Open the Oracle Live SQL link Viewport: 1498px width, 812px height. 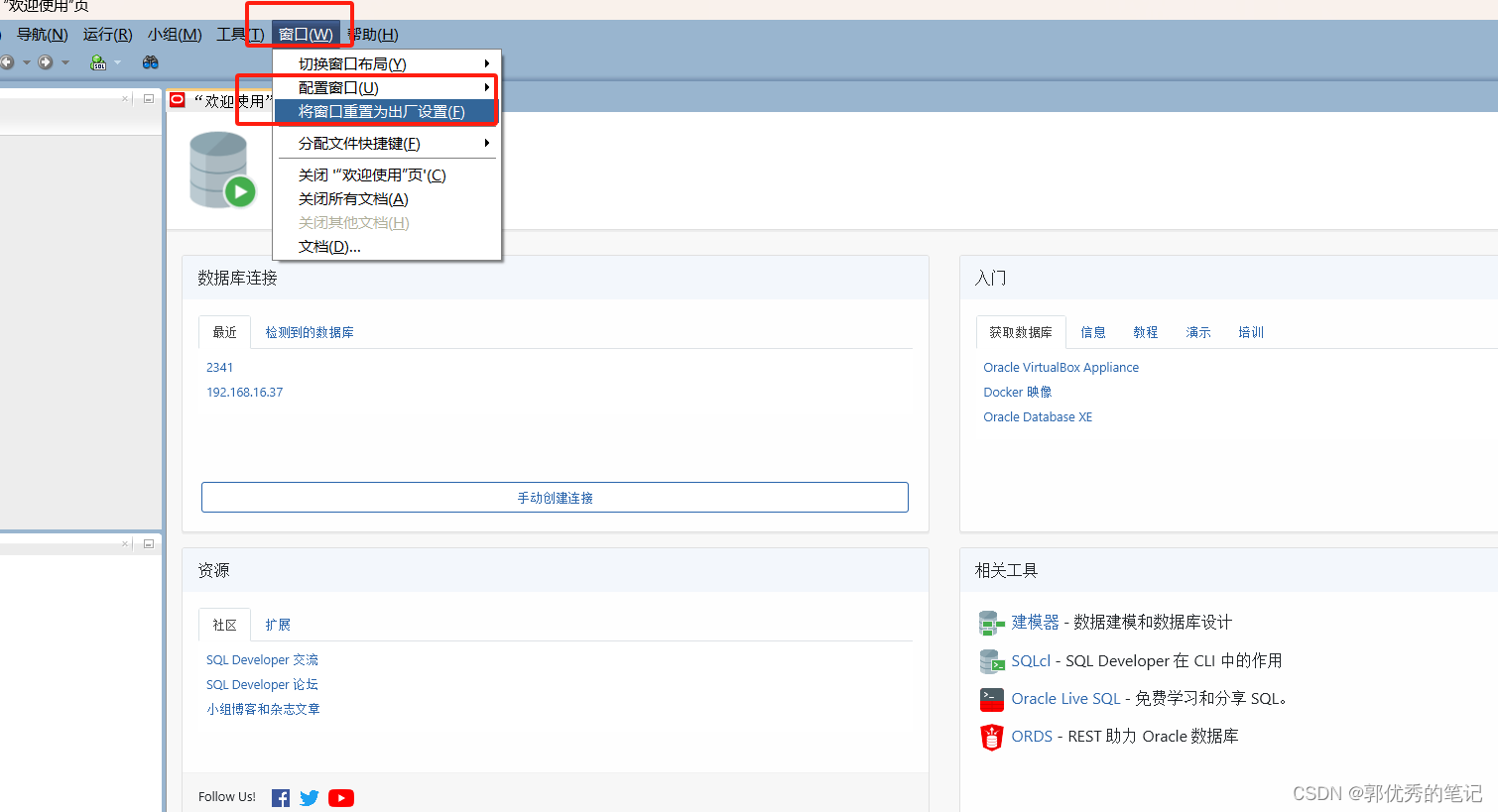click(x=1065, y=699)
